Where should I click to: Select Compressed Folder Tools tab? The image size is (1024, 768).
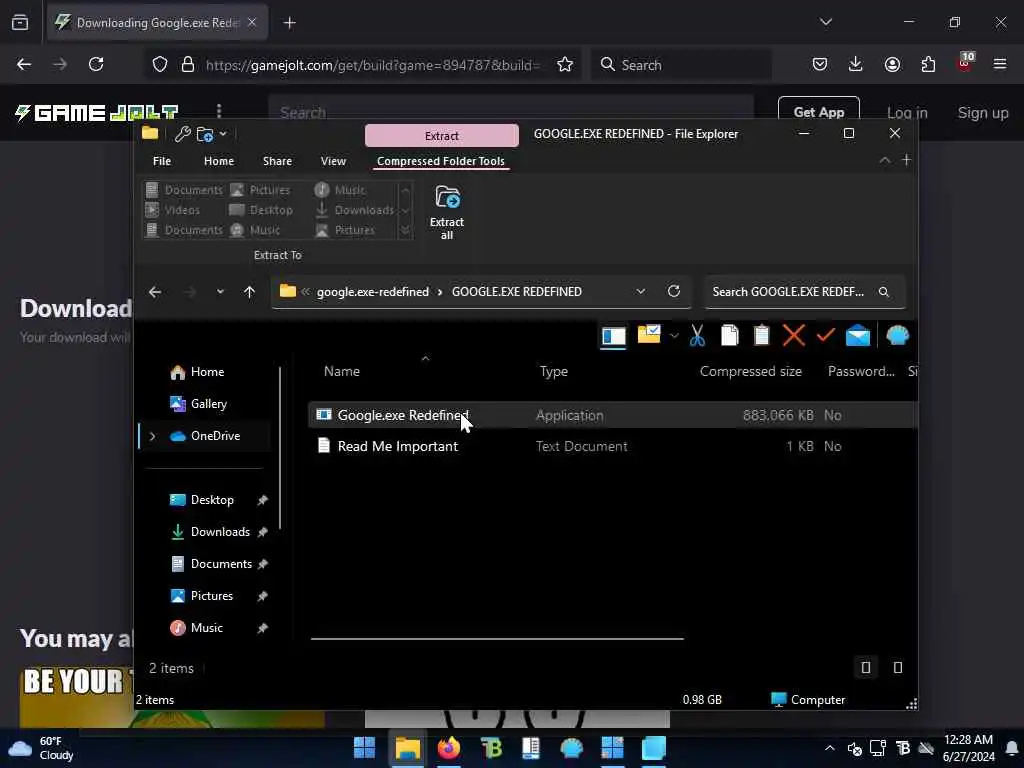click(x=441, y=161)
